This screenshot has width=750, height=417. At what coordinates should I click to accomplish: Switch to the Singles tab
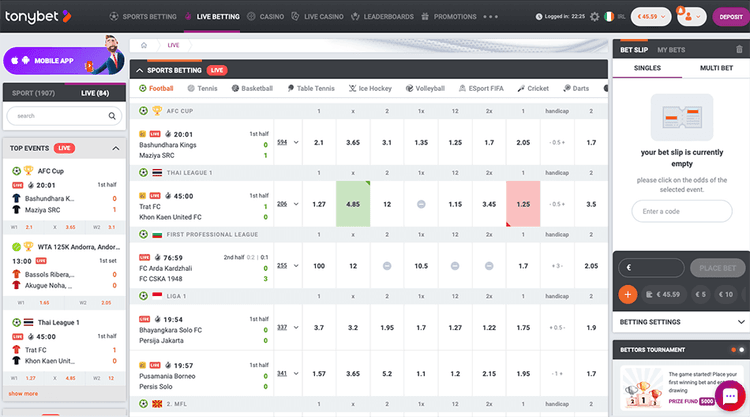pos(647,68)
